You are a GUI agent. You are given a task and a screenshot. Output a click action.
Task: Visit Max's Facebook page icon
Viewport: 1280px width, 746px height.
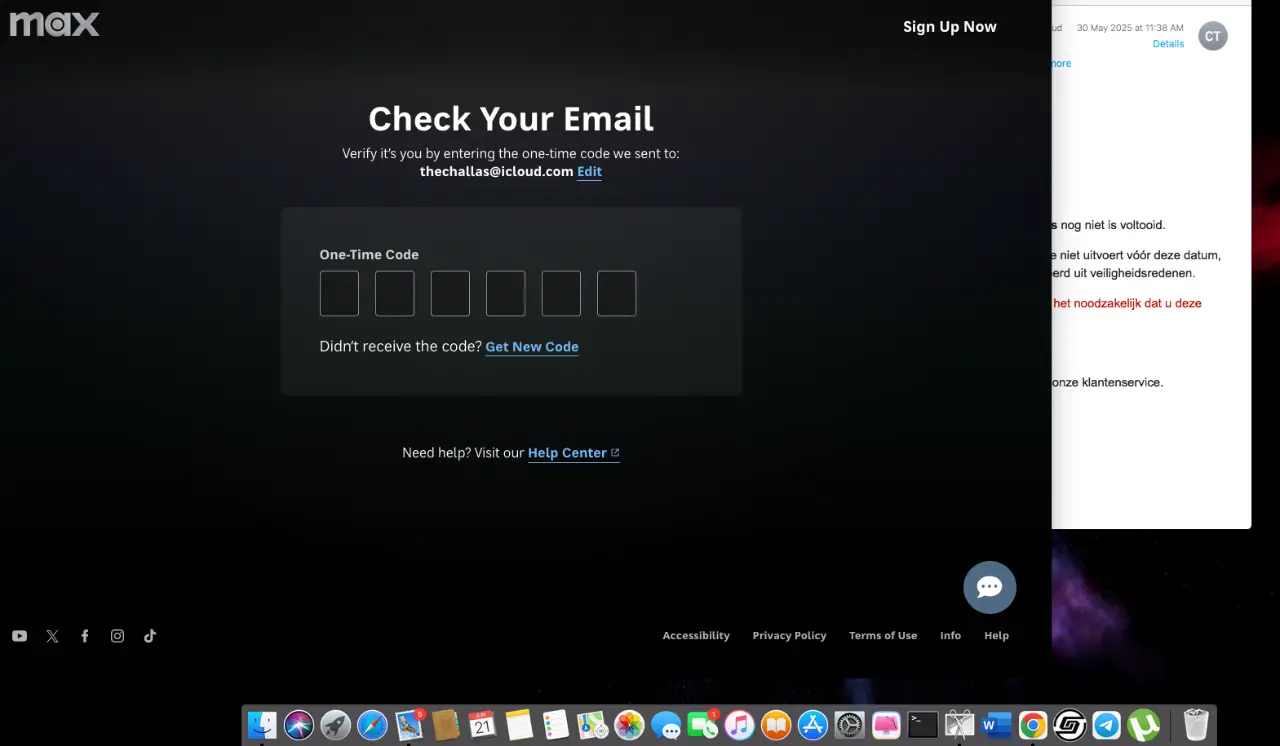[x=85, y=636]
